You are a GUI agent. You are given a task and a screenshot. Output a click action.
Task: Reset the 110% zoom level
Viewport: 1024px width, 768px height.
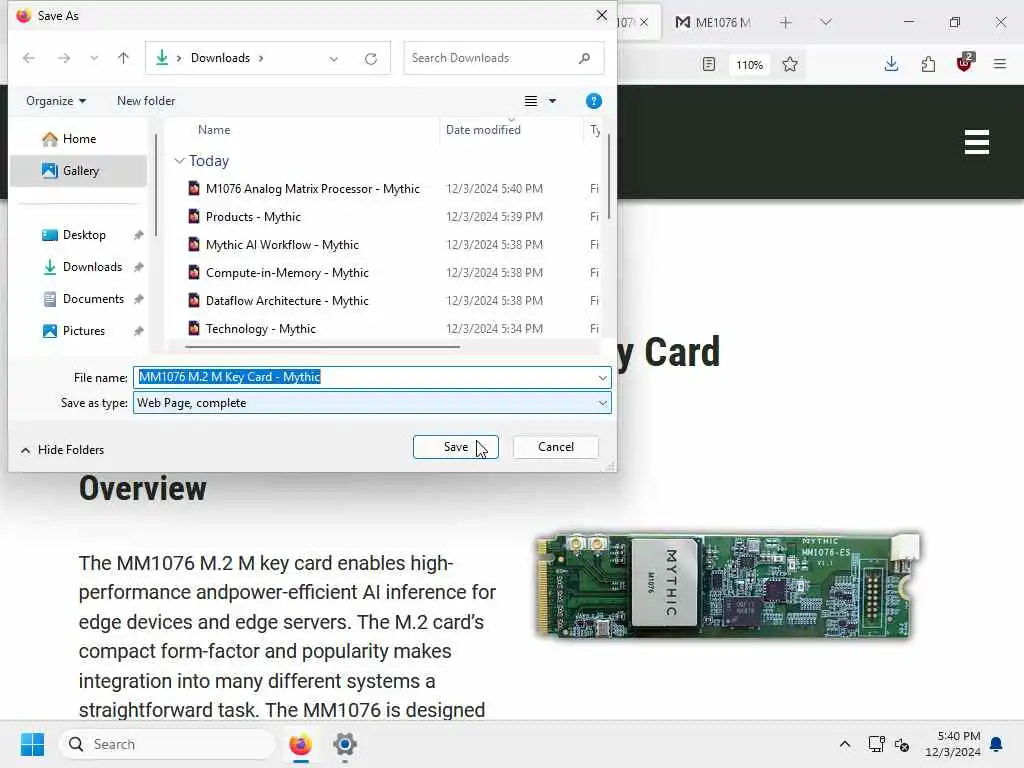pyautogui.click(x=749, y=65)
